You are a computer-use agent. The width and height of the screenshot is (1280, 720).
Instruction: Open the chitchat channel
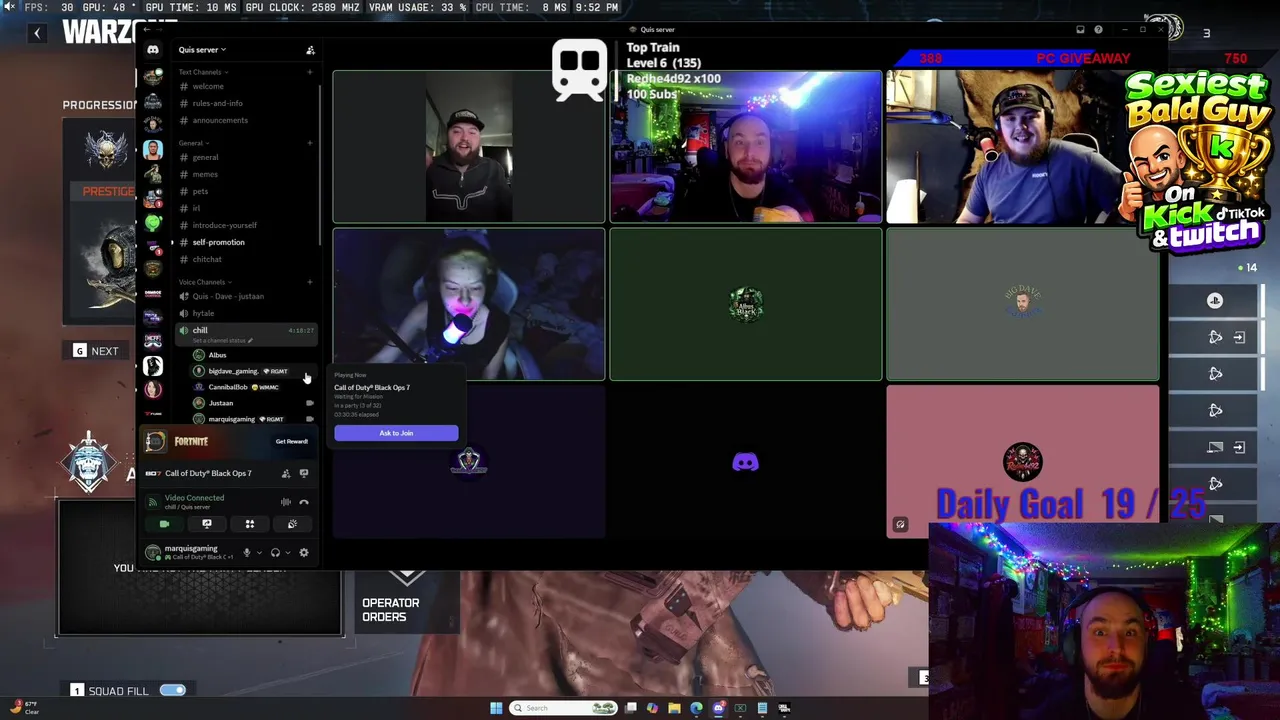(x=245, y=259)
